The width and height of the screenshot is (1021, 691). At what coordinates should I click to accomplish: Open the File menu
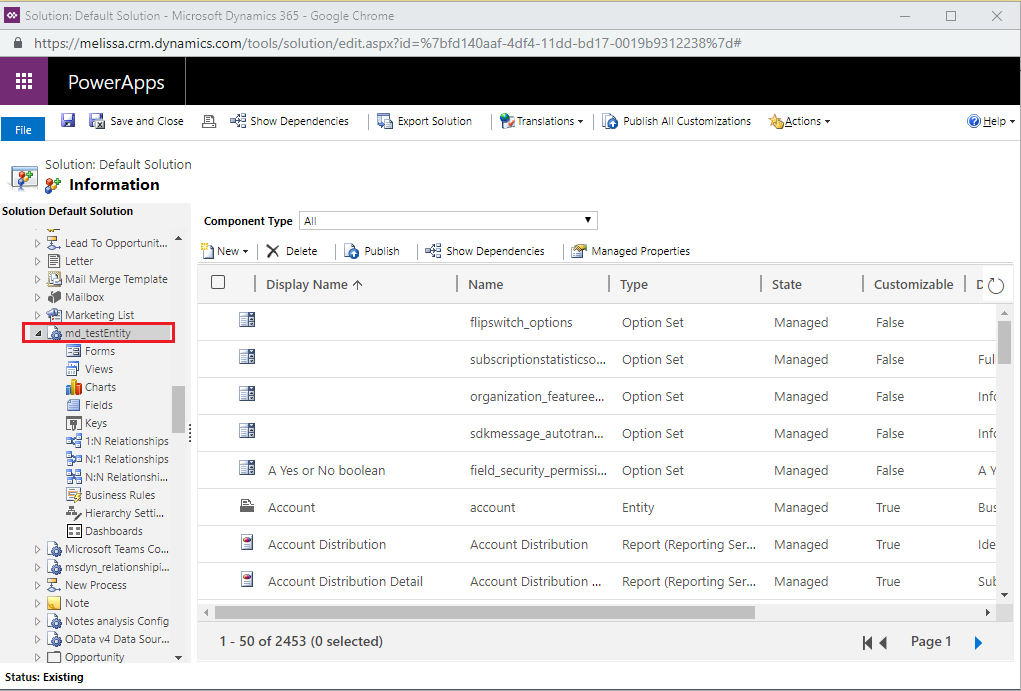click(x=23, y=130)
